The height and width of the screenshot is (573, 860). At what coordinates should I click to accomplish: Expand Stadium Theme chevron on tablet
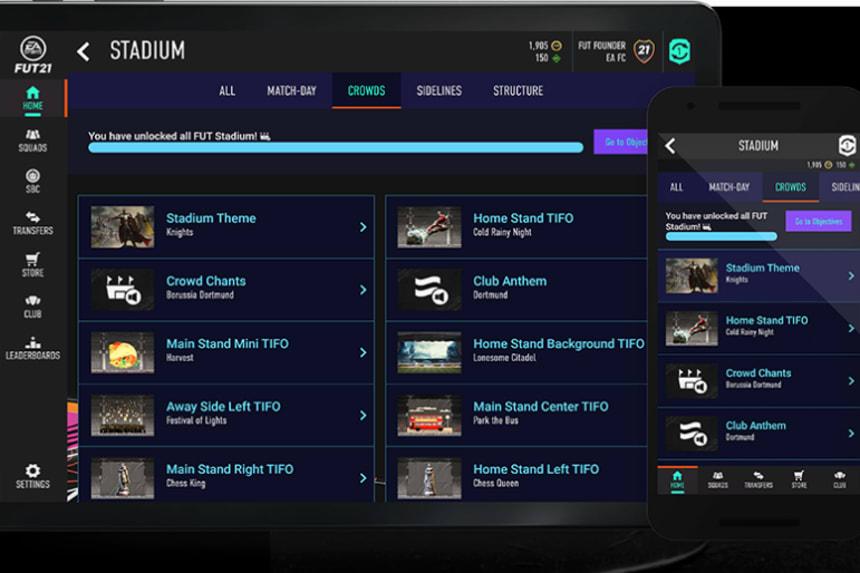click(363, 226)
